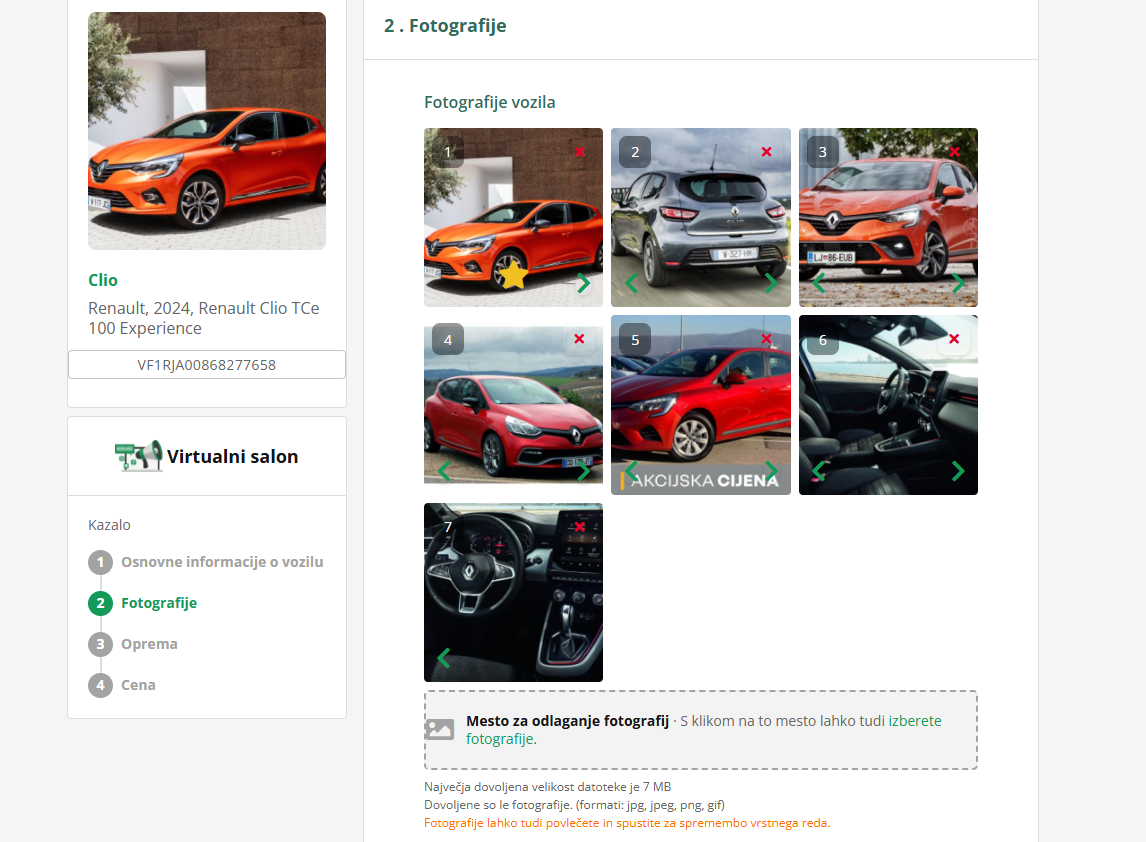Delete photo 2 with the red X

(767, 152)
